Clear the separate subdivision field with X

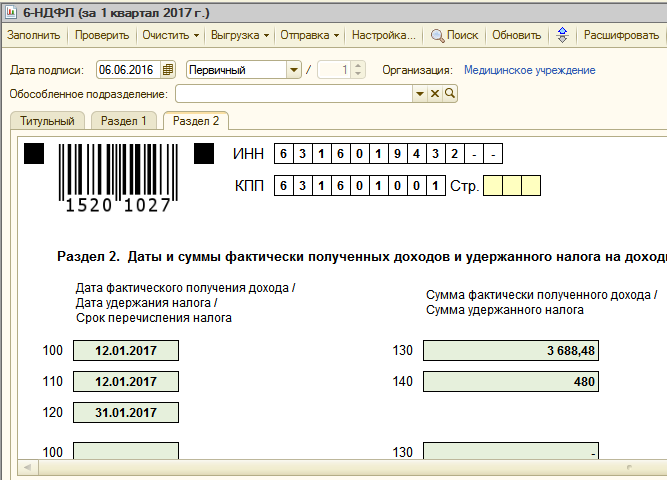(435, 93)
